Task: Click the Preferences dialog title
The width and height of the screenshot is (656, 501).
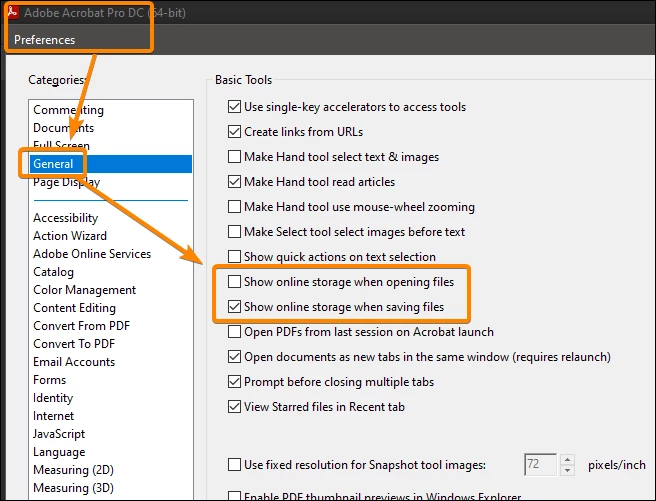Action: 44,40
